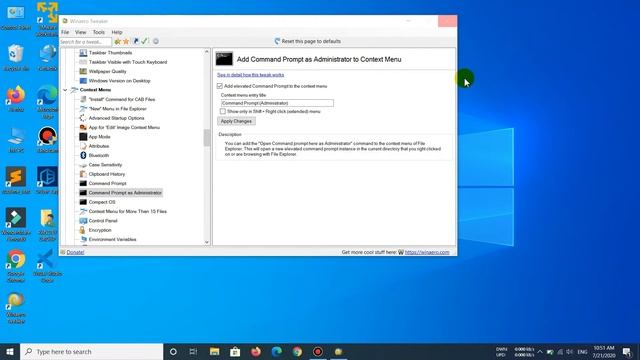Select App Mode tweak
The width and height of the screenshot is (640, 360).
(99, 137)
